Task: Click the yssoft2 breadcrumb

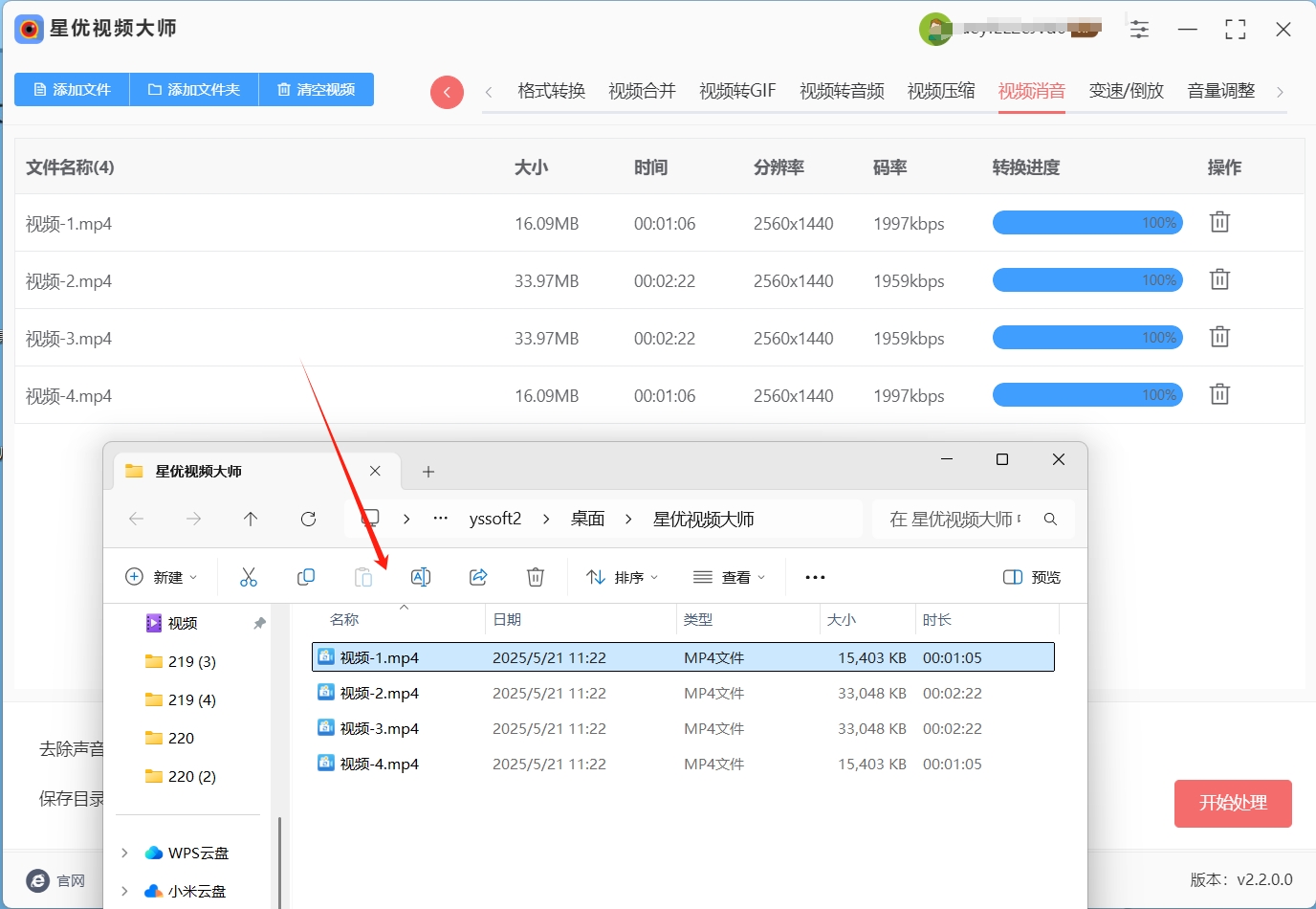Action: (495, 519)
